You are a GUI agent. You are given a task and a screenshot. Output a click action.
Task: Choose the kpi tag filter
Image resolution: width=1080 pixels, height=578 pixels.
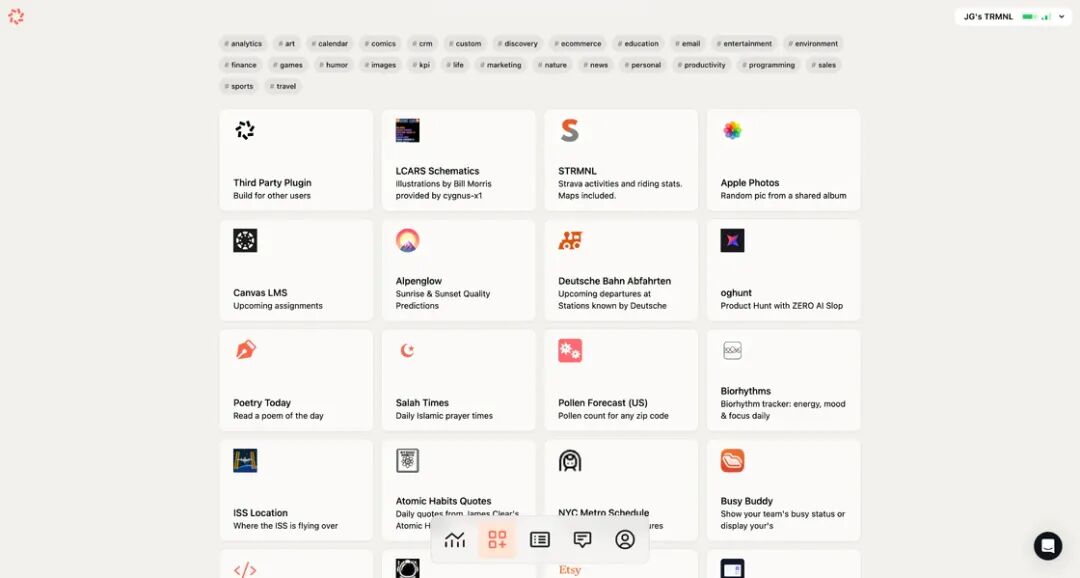pos(421,65)
